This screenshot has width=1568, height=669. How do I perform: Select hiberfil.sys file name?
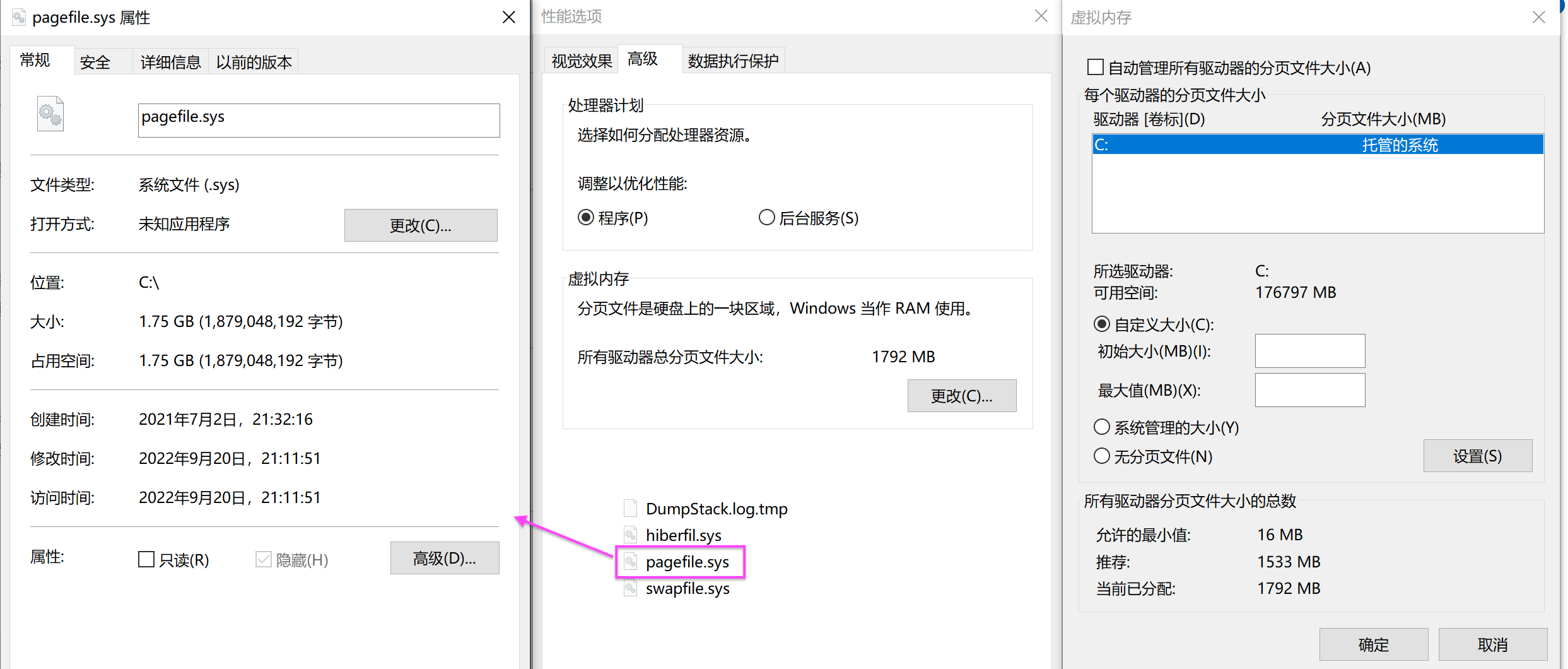point(684,535)
